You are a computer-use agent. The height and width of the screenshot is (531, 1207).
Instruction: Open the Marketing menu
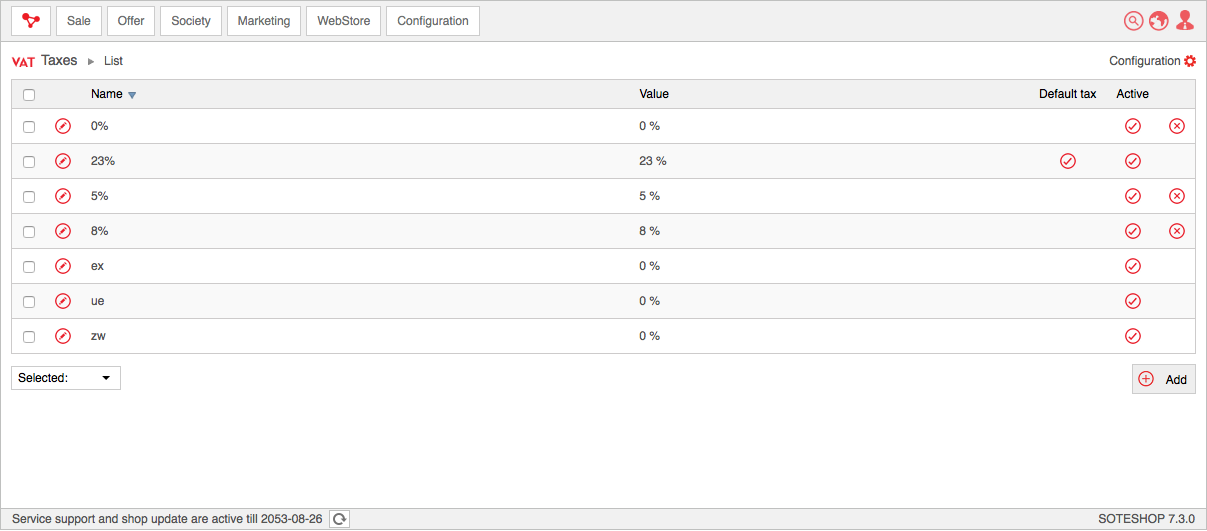[x=264, y=21]
